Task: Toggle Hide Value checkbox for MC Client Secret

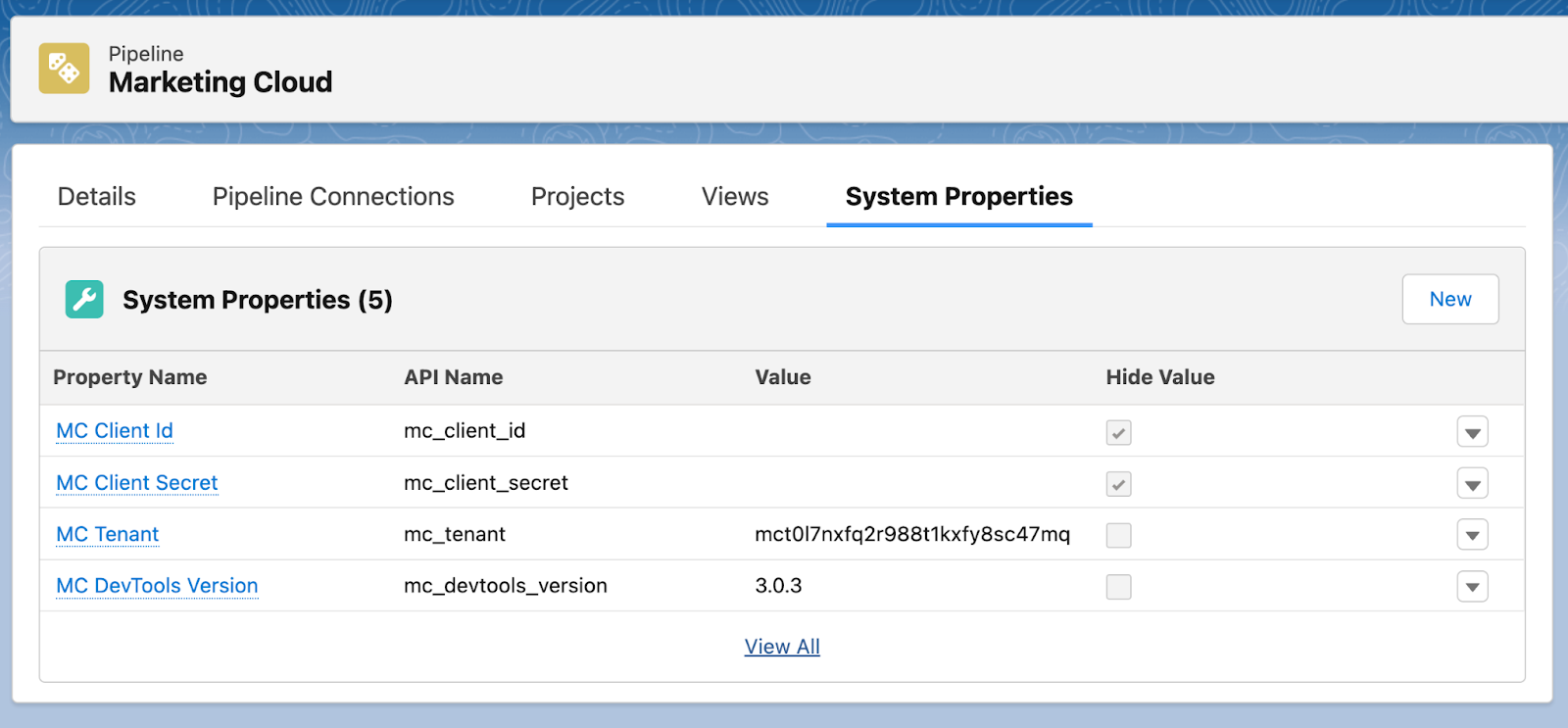Action: click(x=1118, y=484)
